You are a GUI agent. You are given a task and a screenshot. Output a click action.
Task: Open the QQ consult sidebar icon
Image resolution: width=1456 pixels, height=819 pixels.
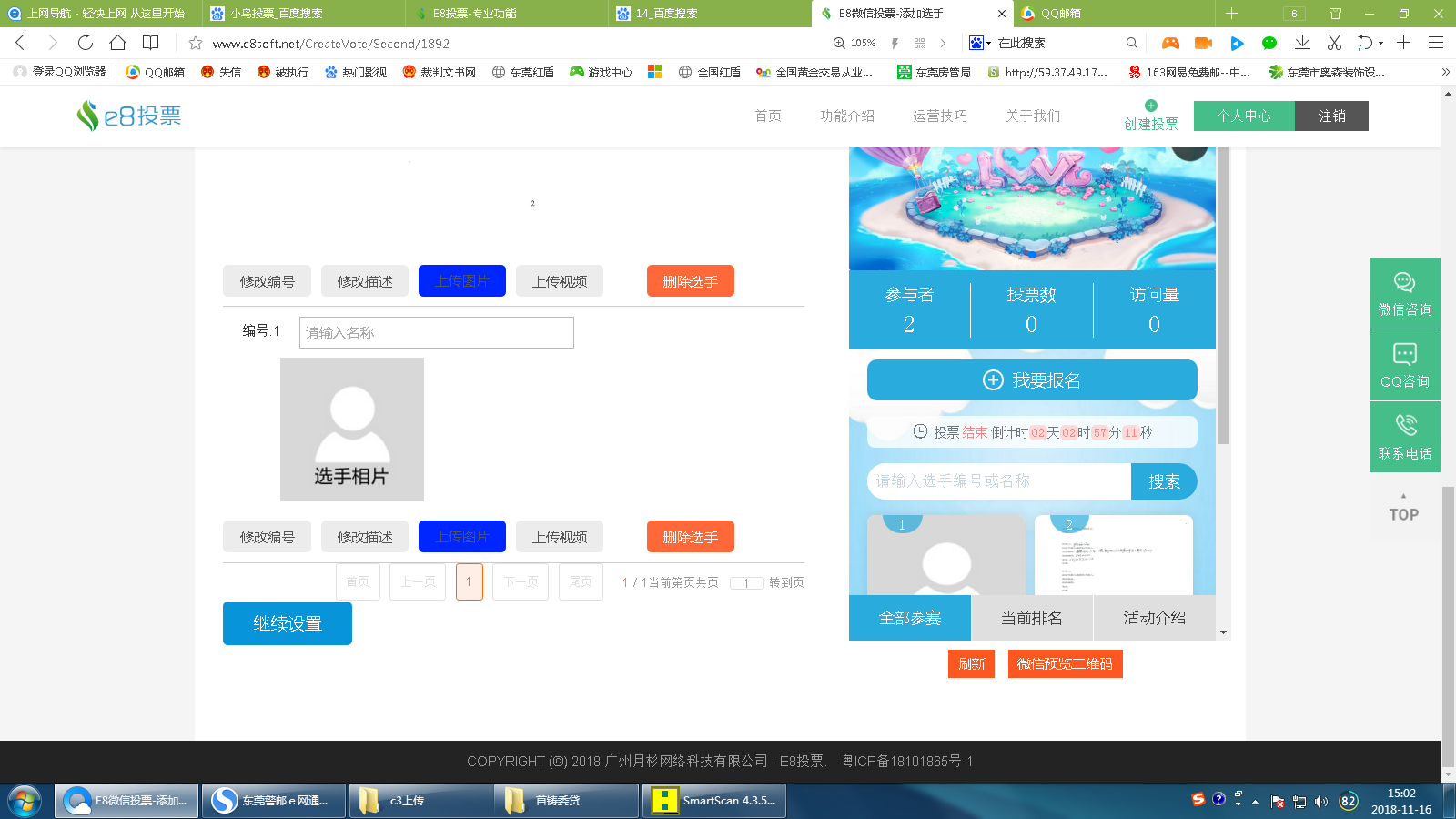pyautogui.click(x=1404, y=354)
